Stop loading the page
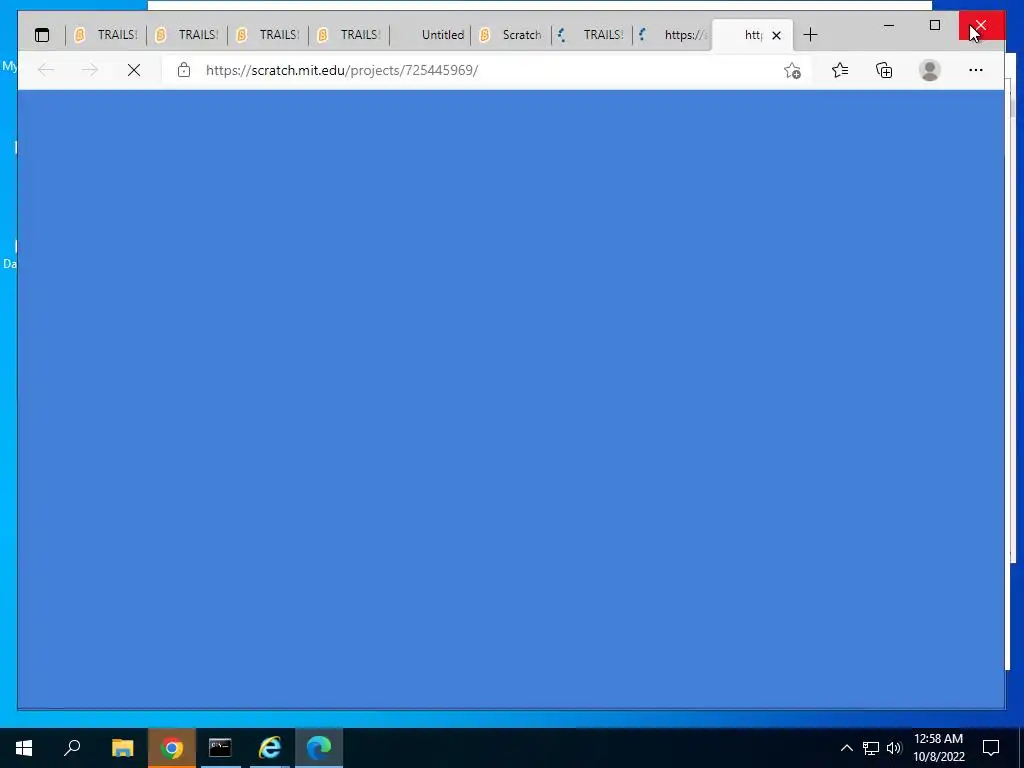Screen dimensions: 1024x768 coord(134,70)
